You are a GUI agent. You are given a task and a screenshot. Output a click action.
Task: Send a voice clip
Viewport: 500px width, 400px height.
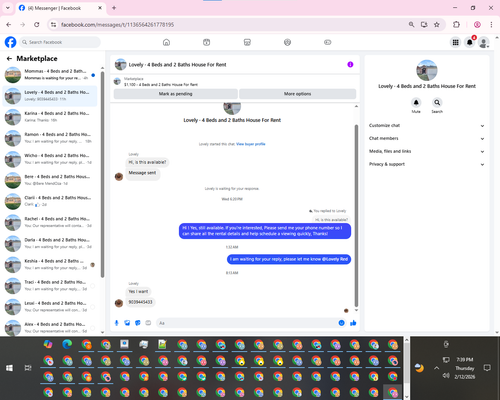coord(117,323)
